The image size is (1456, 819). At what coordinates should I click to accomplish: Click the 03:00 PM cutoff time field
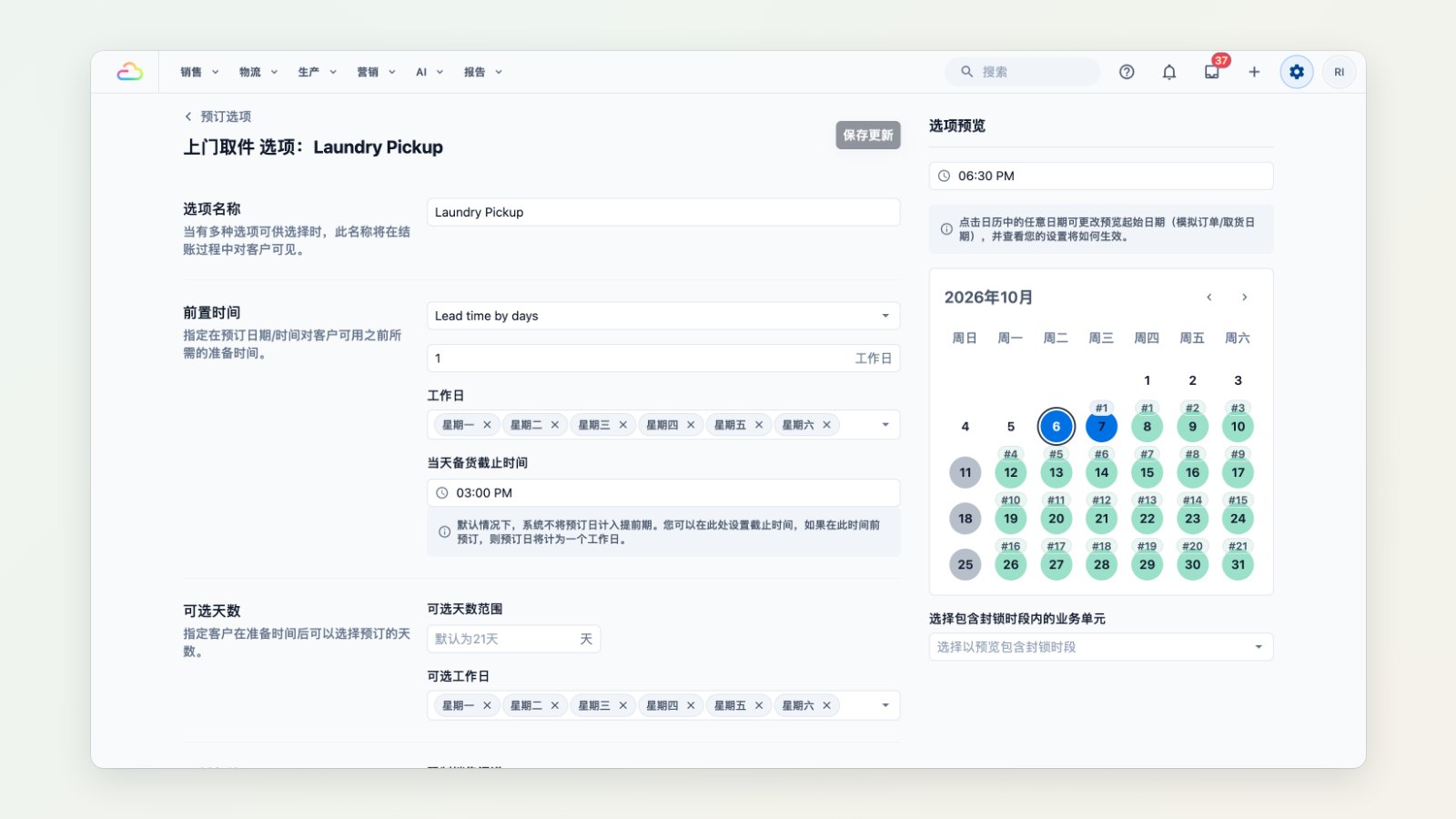663,493
